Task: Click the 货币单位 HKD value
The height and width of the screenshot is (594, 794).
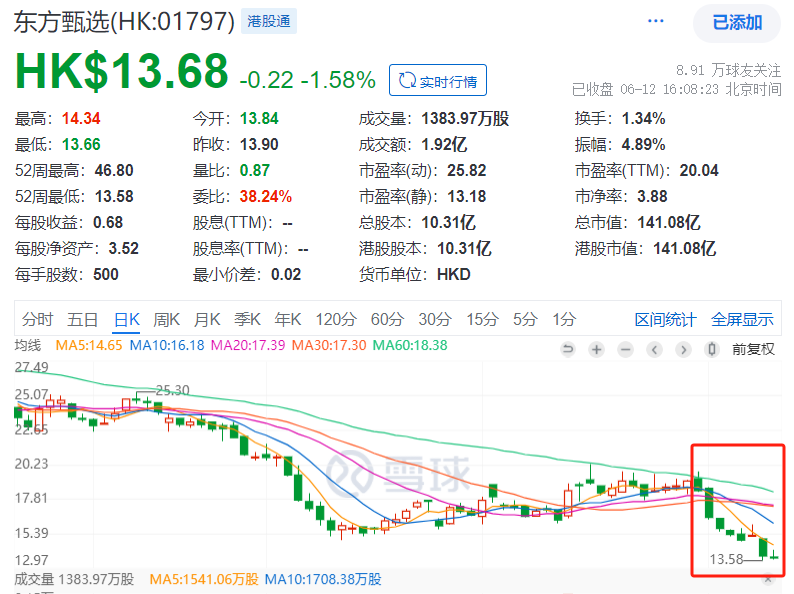Action: click(x=454, y=274)
